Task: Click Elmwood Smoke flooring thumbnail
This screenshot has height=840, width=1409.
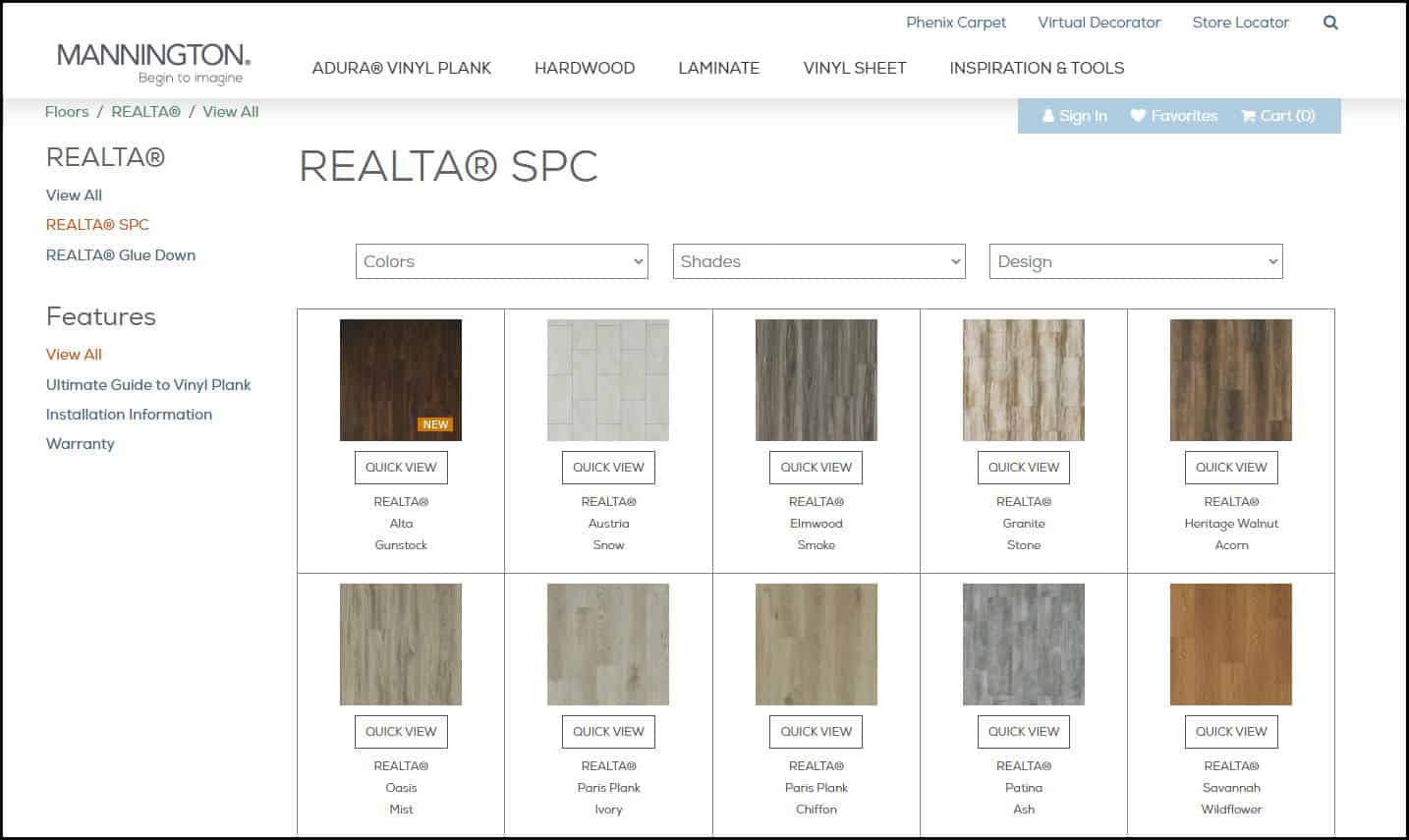Action: 817,380
